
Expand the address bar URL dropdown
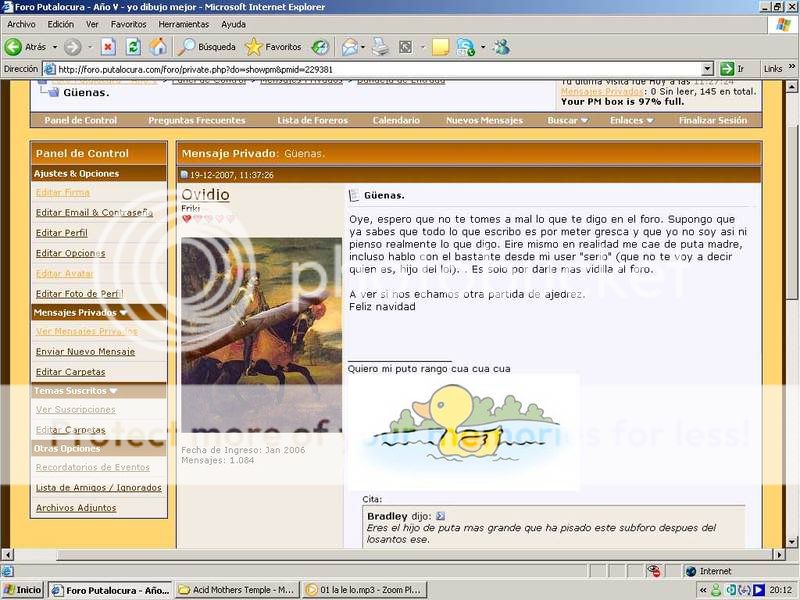[707, 69]
